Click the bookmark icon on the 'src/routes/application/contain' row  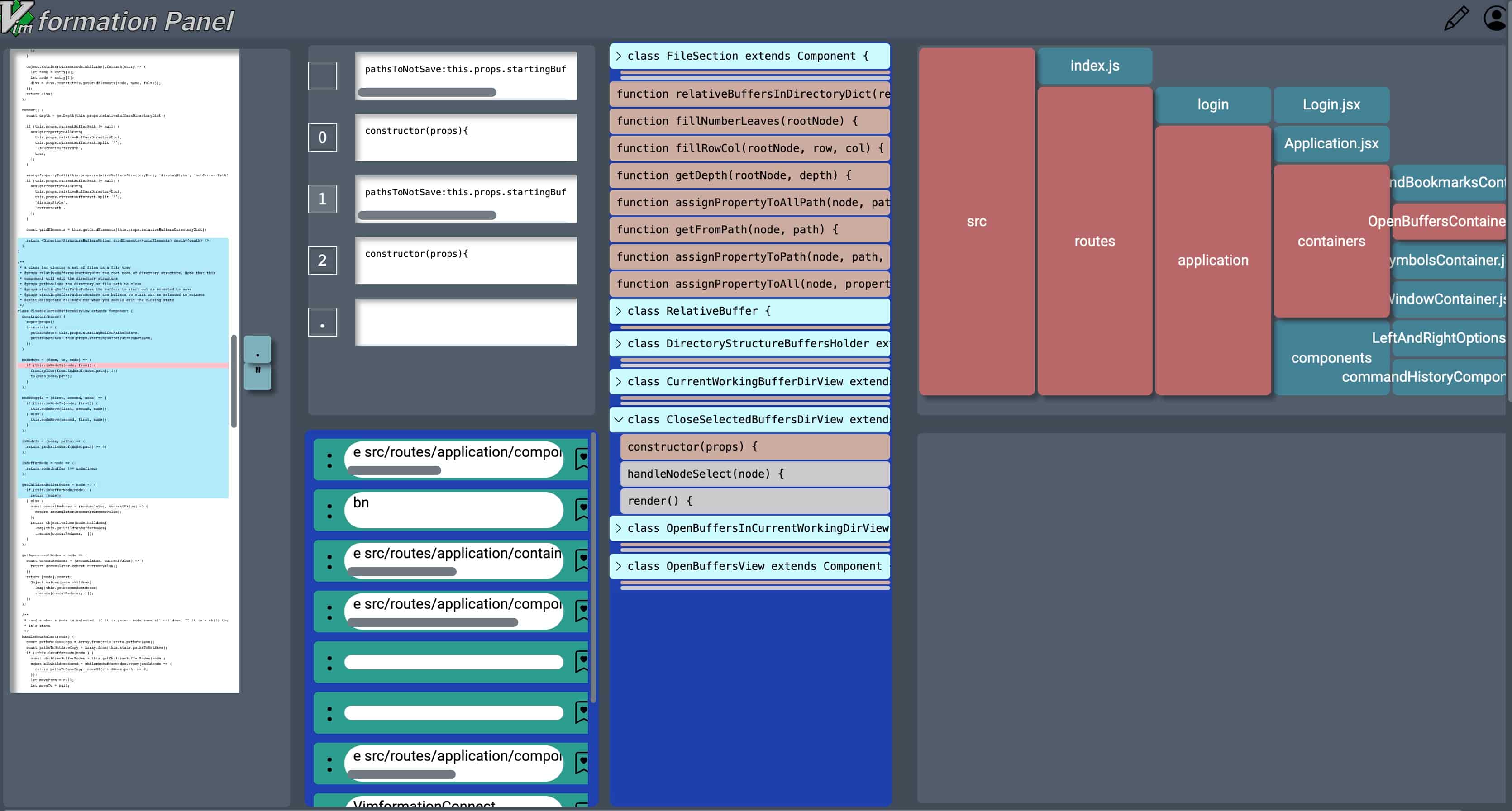pos(582,560)
